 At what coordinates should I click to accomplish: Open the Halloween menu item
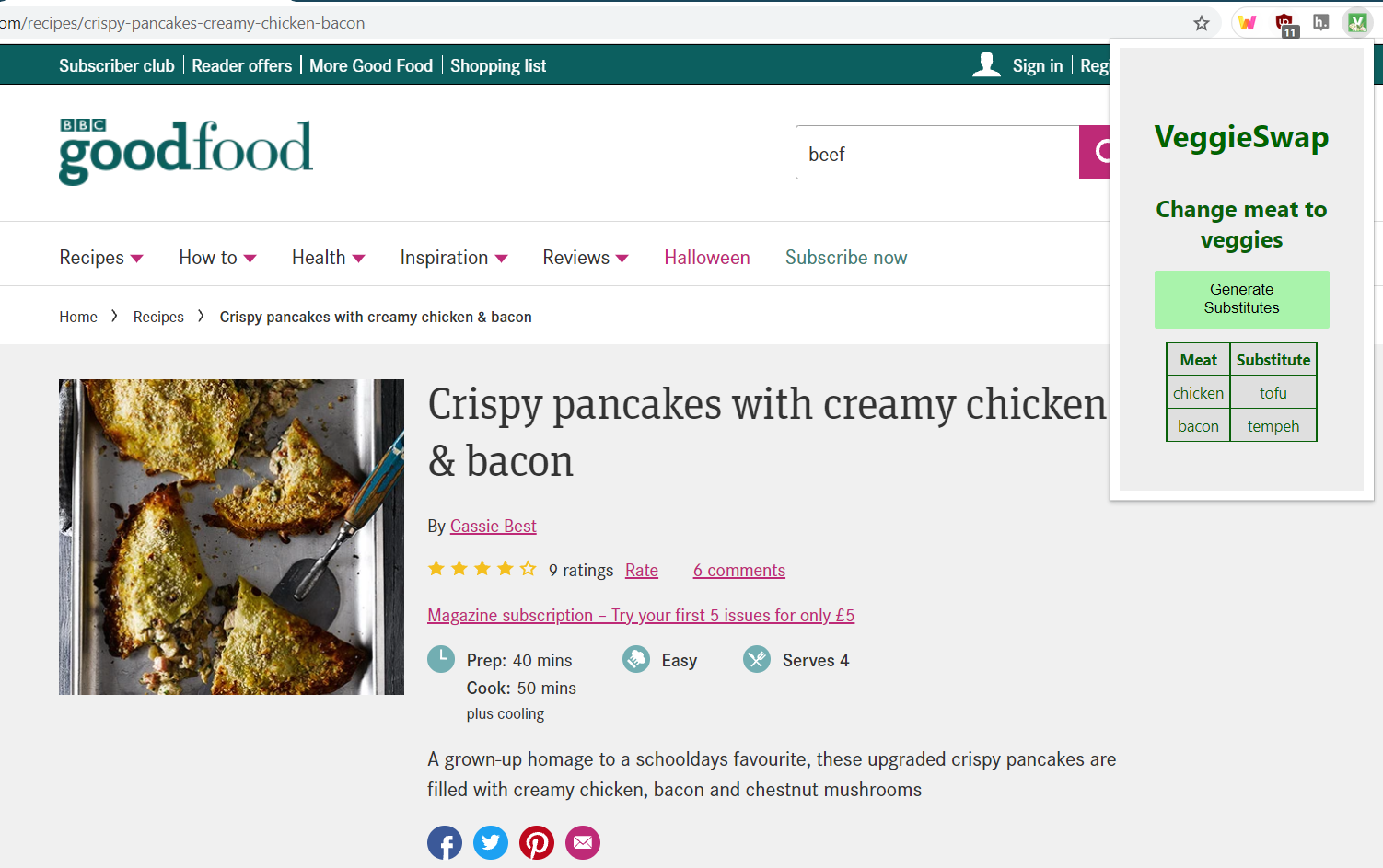(x=707, y=258)
